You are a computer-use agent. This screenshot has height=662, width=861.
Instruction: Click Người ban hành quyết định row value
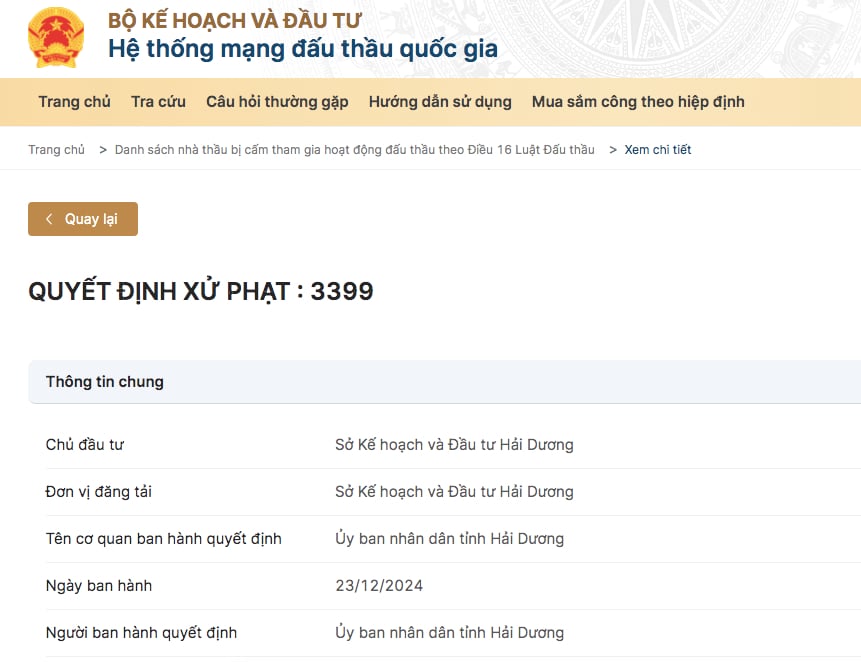tap(450, 632)
